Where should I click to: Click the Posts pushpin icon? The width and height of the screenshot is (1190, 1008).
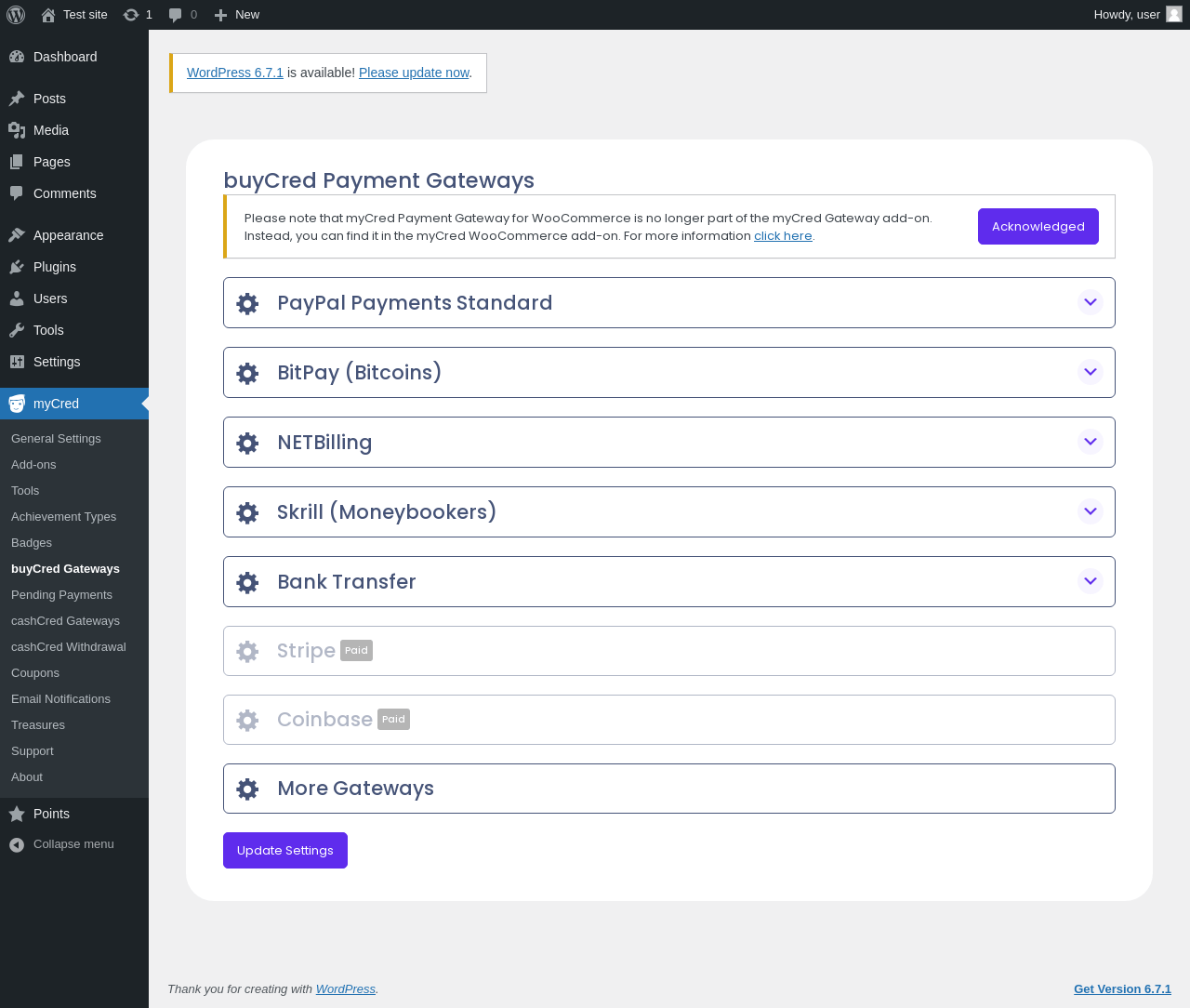(17, 99)
